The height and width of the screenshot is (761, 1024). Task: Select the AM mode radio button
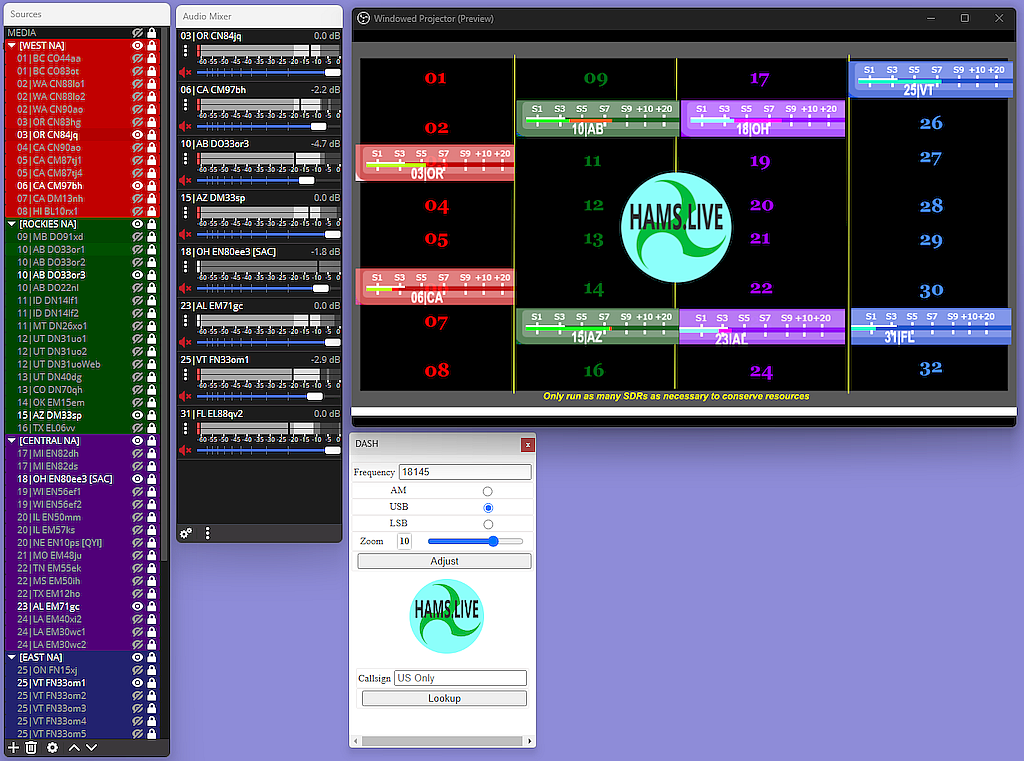pos(488,491)
